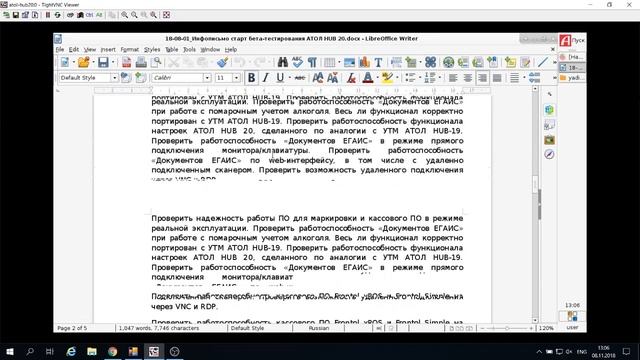640x360 pixels.
Task: Click the Increase Paragraph Spacing icon
Action: (534, 78)
